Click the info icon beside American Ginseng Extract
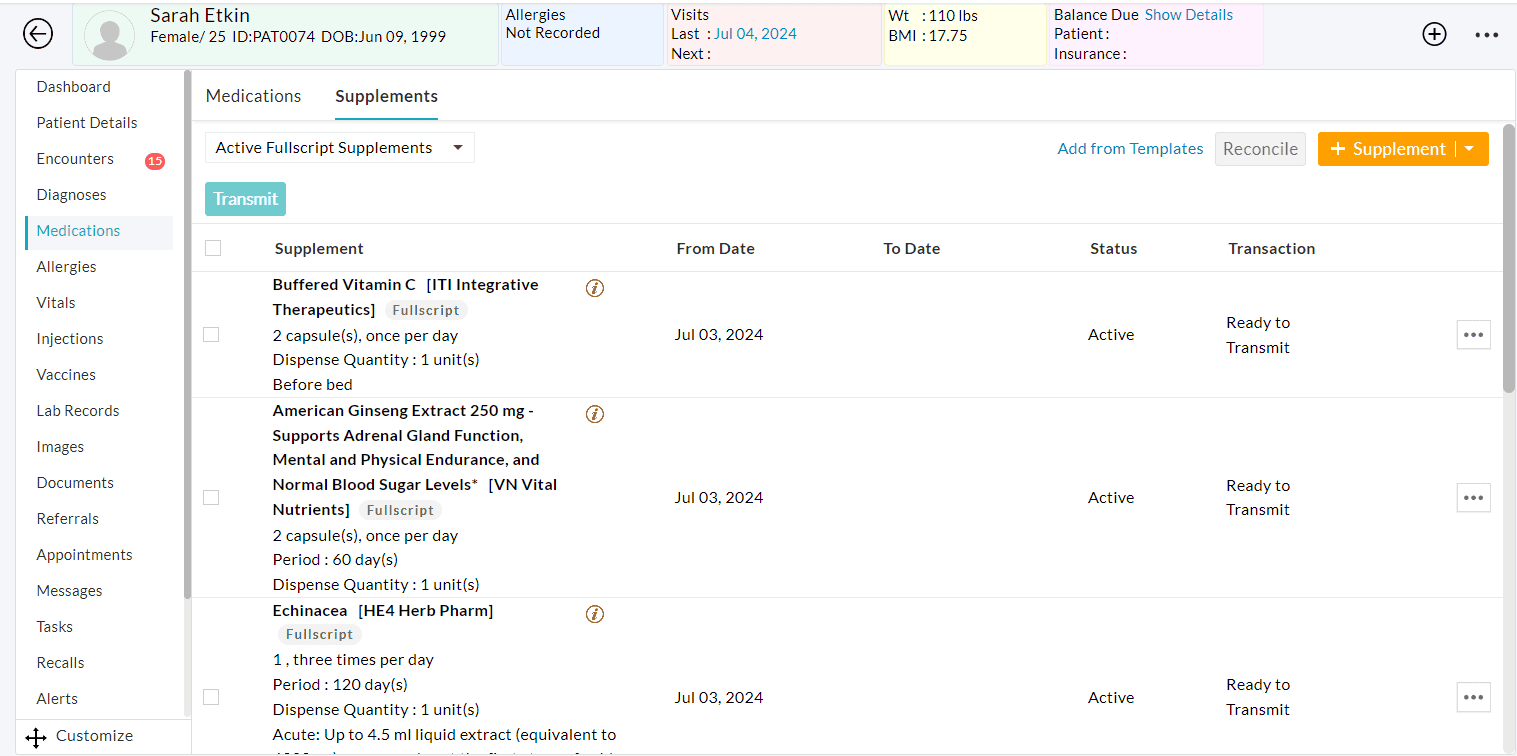 click(595, 413)
